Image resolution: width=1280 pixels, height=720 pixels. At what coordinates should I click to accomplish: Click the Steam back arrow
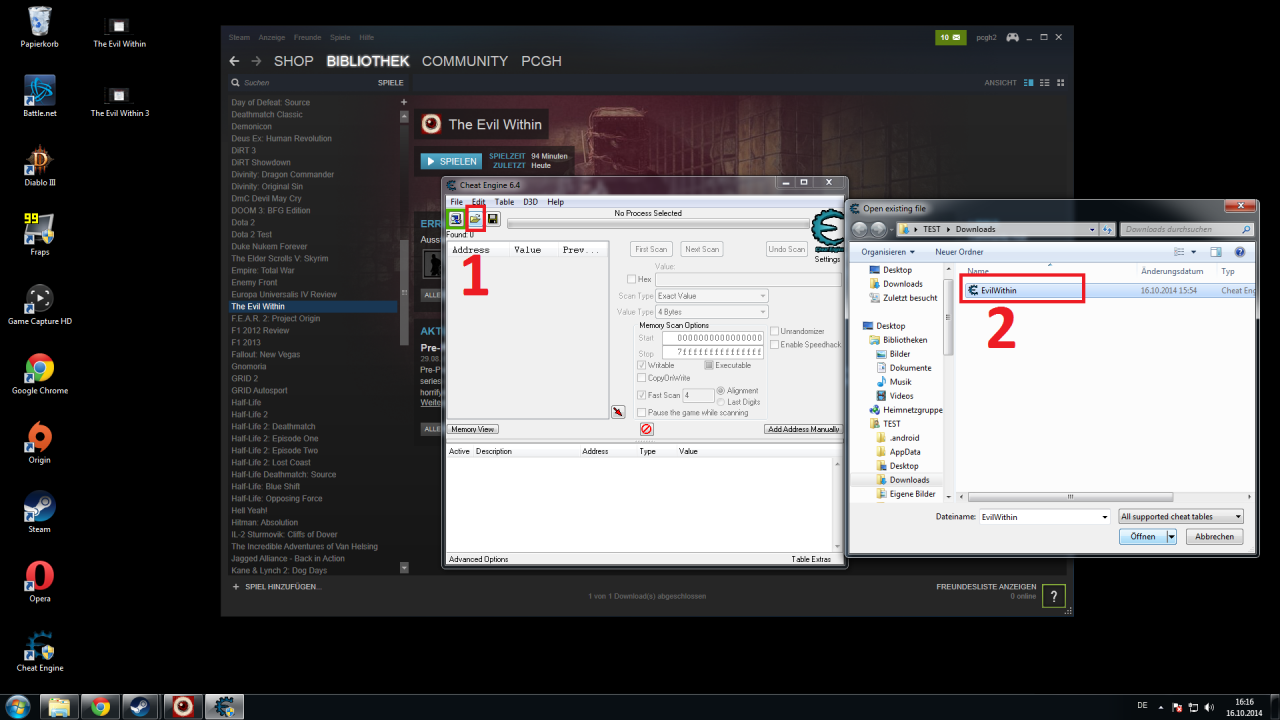[x=234, y=61]
